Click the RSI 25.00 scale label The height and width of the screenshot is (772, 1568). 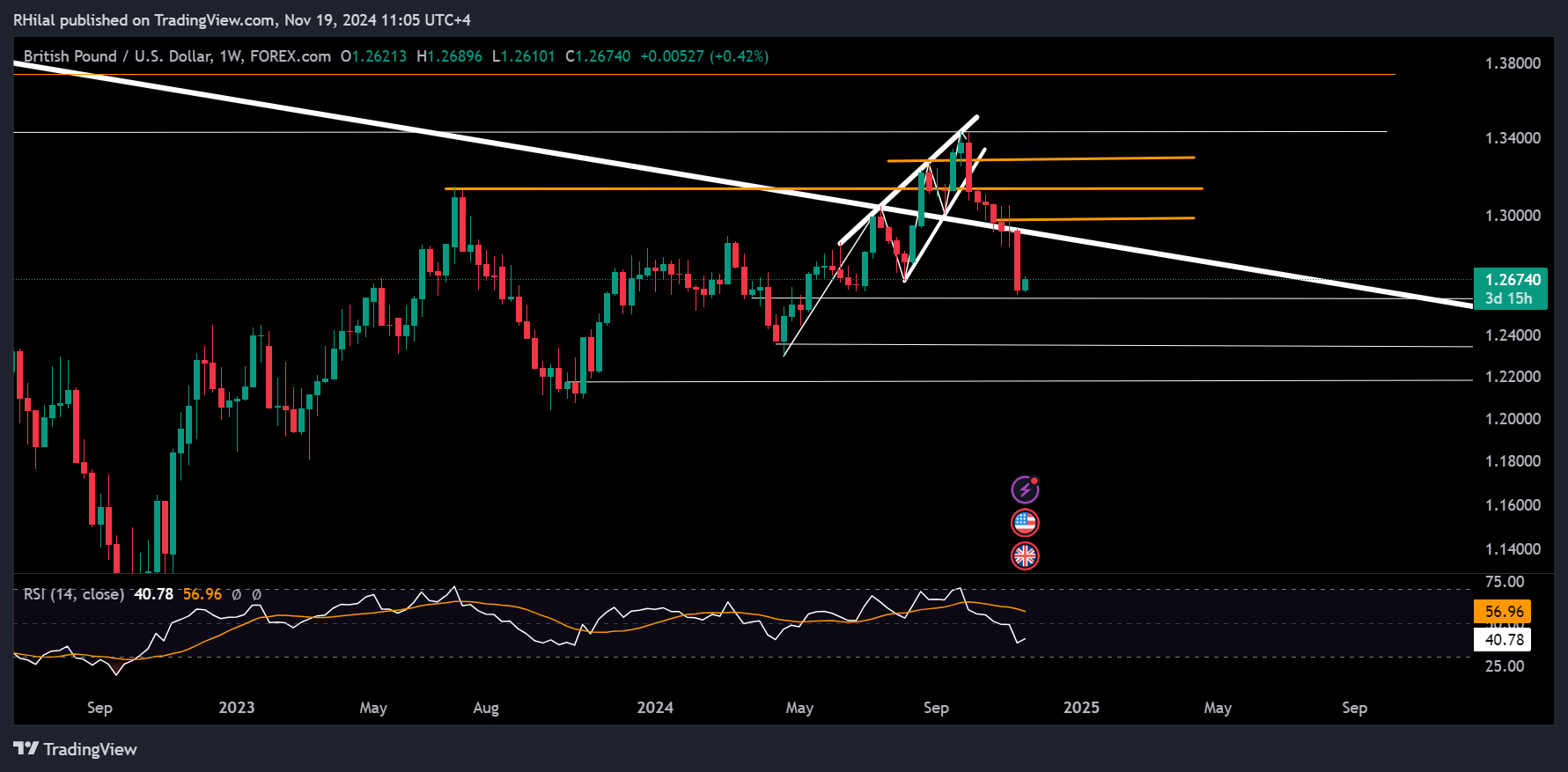click(x=1505, y=666)
